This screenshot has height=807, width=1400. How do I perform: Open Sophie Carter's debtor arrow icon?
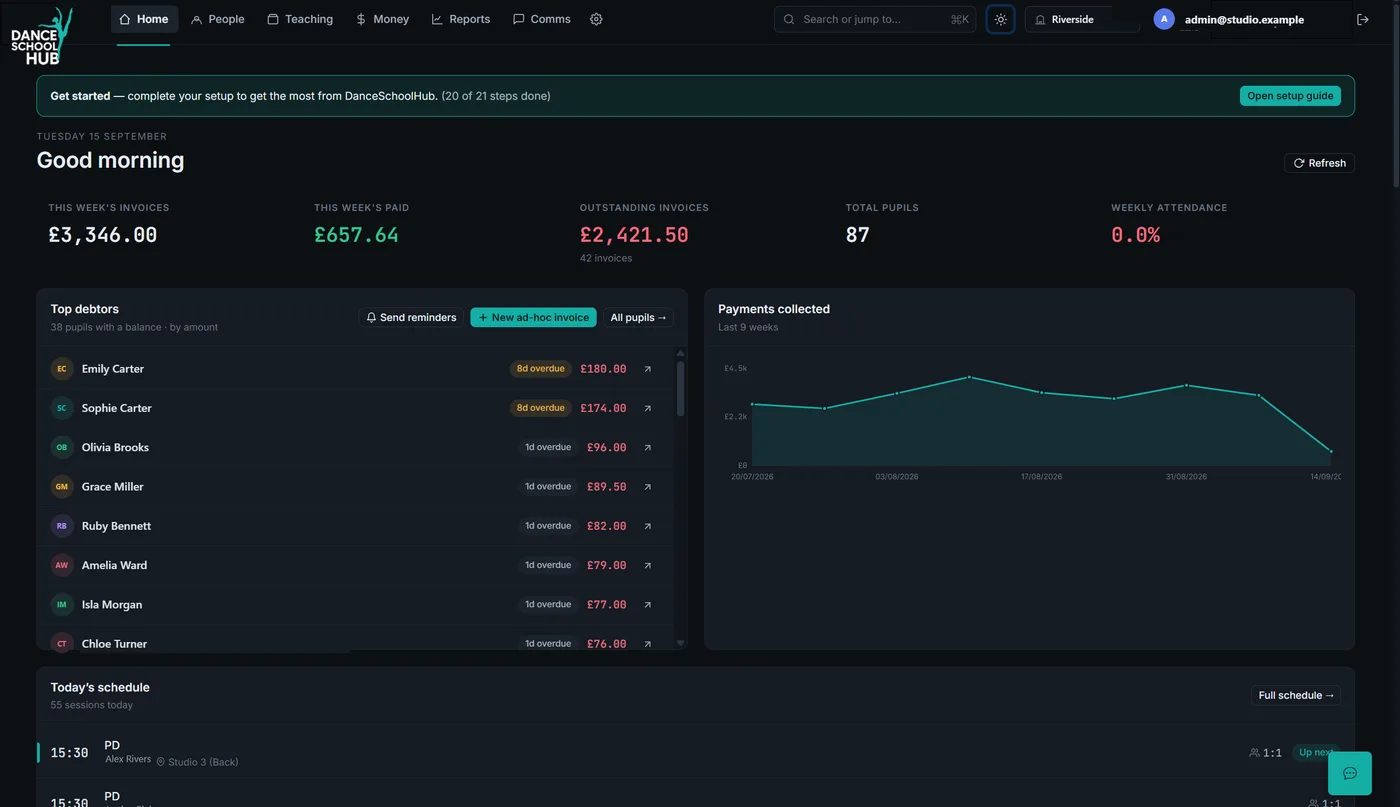click(647, 408)
